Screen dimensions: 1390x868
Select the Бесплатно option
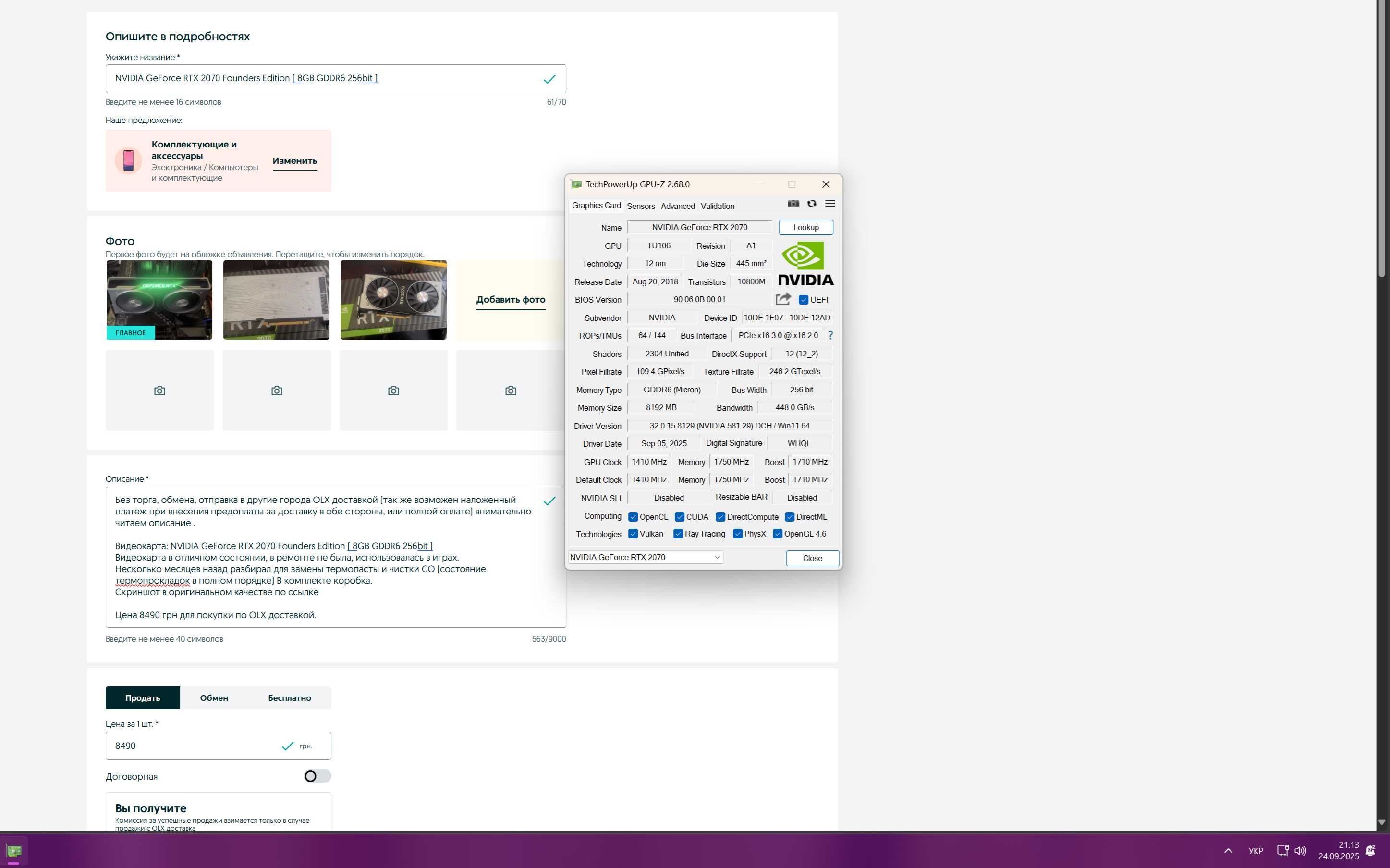289,698
